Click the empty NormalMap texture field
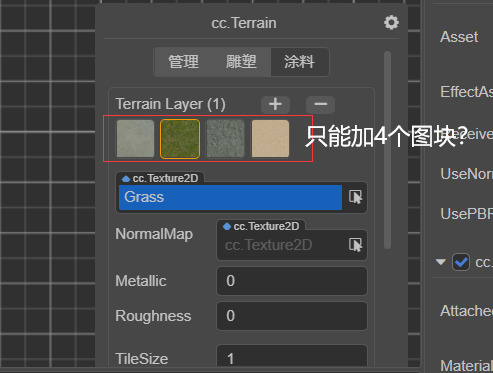 click(x=282, y=245)
